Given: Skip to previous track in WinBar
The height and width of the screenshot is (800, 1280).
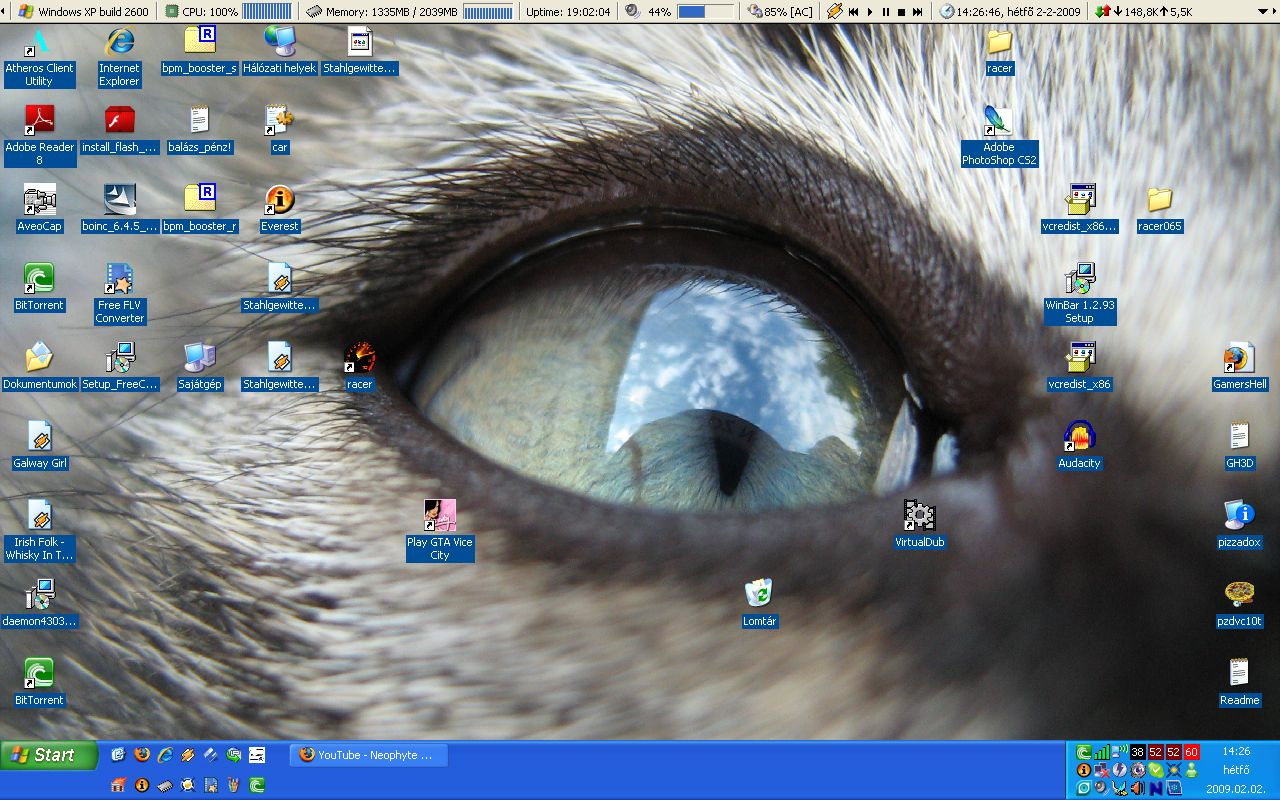Looking at the screenshot, I should point(853,12).
